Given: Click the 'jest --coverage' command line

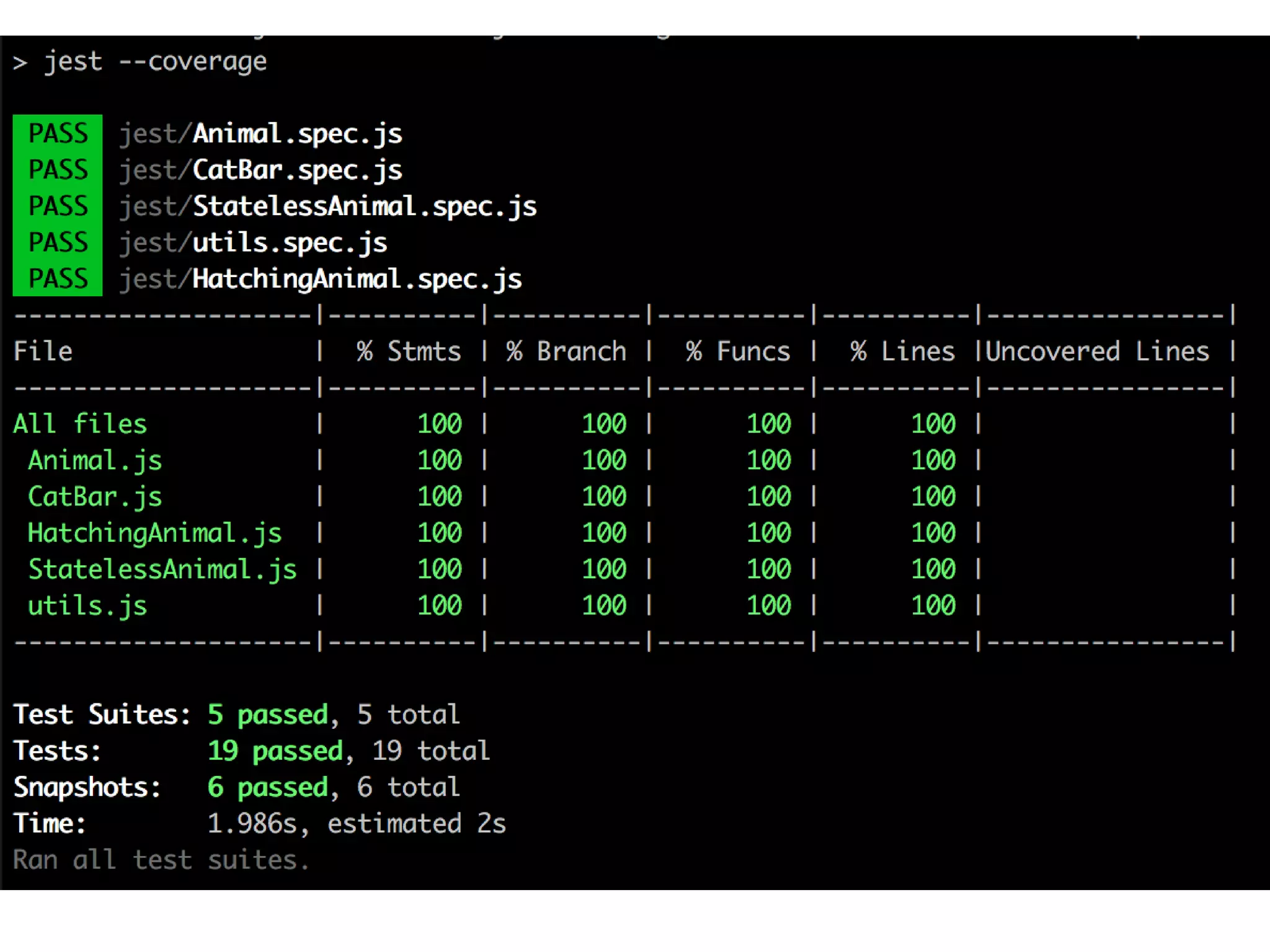Looking at the screenshot, I should point(155,61).
